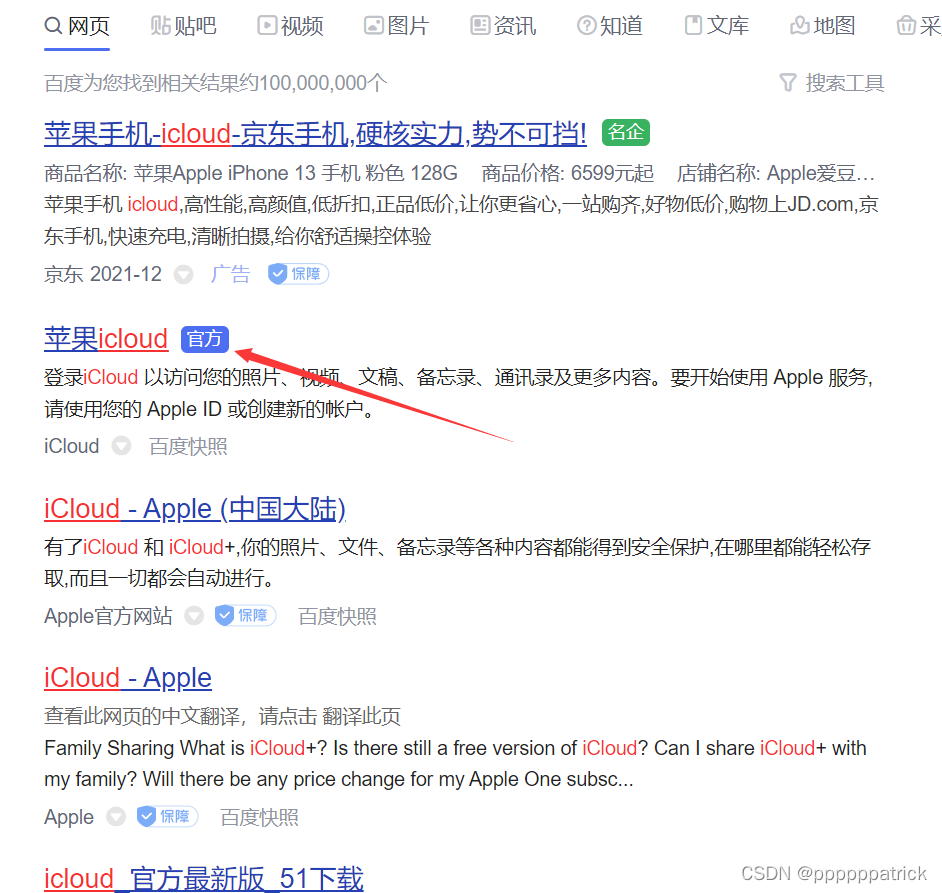Open iCloud - Apple (中国大陆) link

pyautogui.click(x=195, y=509)
